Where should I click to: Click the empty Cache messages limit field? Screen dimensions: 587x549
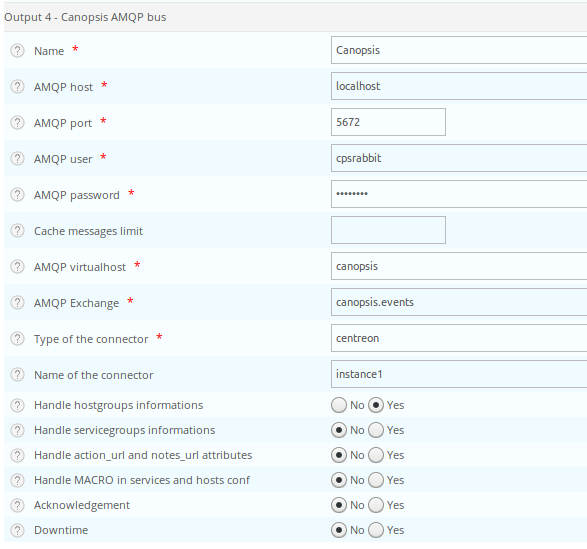(x=388, y=230)
